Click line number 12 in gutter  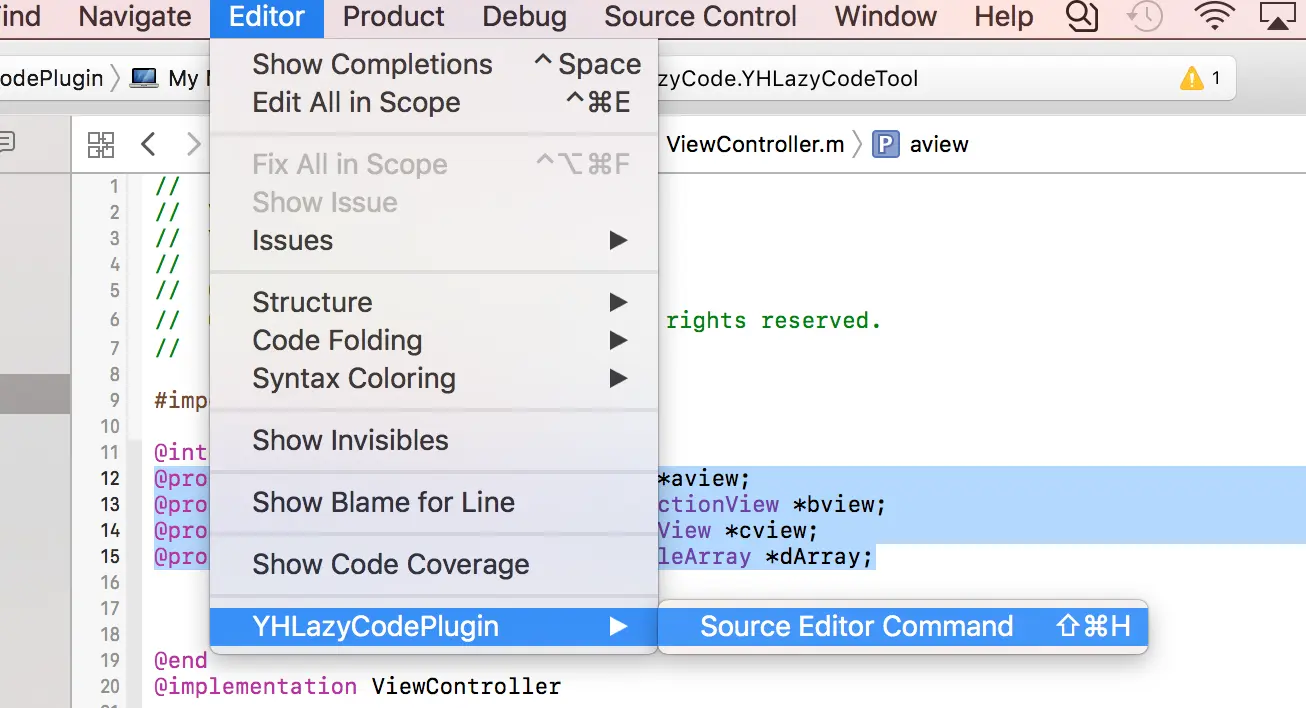(110, 478)
